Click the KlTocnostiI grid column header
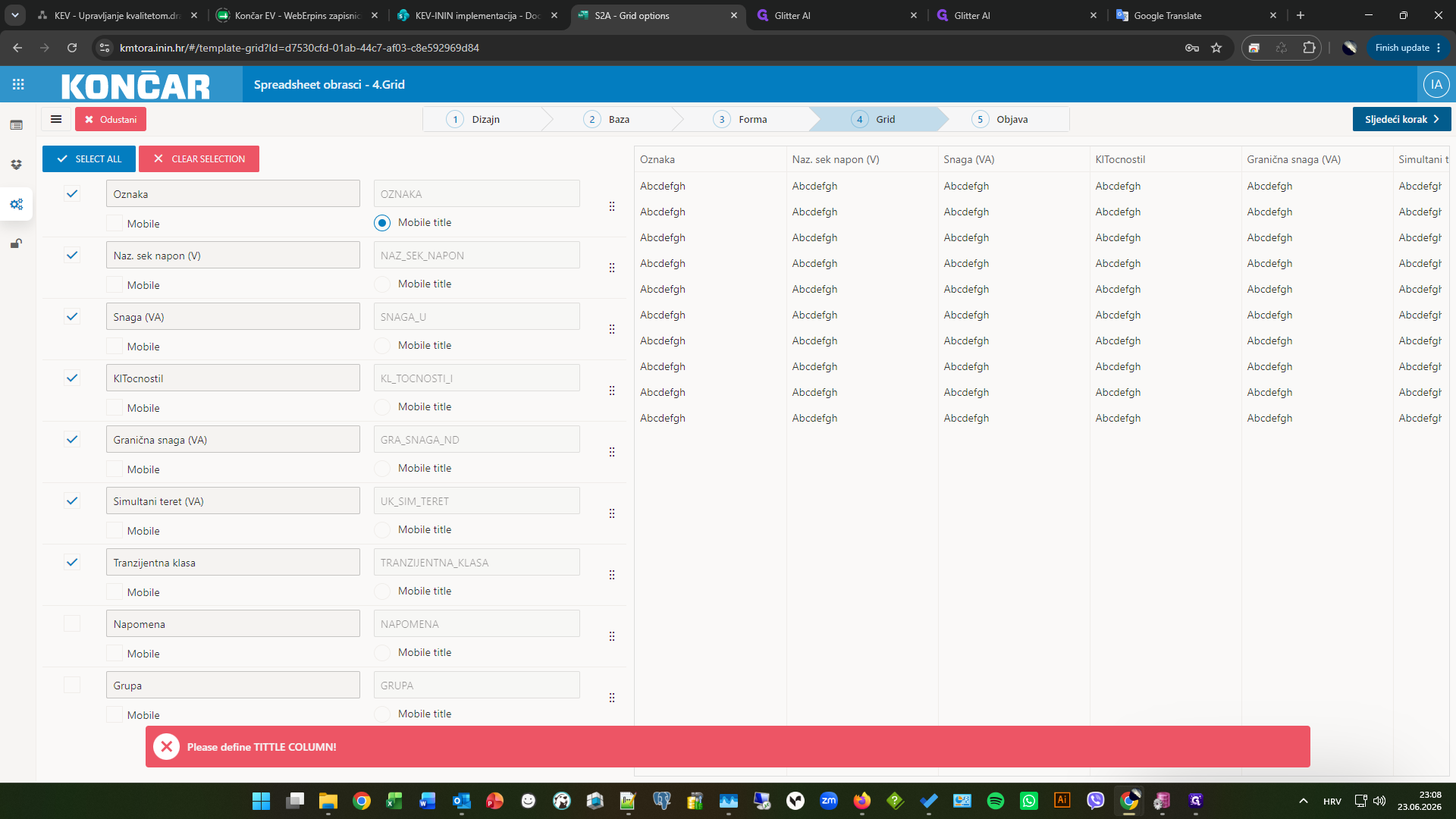This screenshot has height=819, width=1456. click(1165, 159)
